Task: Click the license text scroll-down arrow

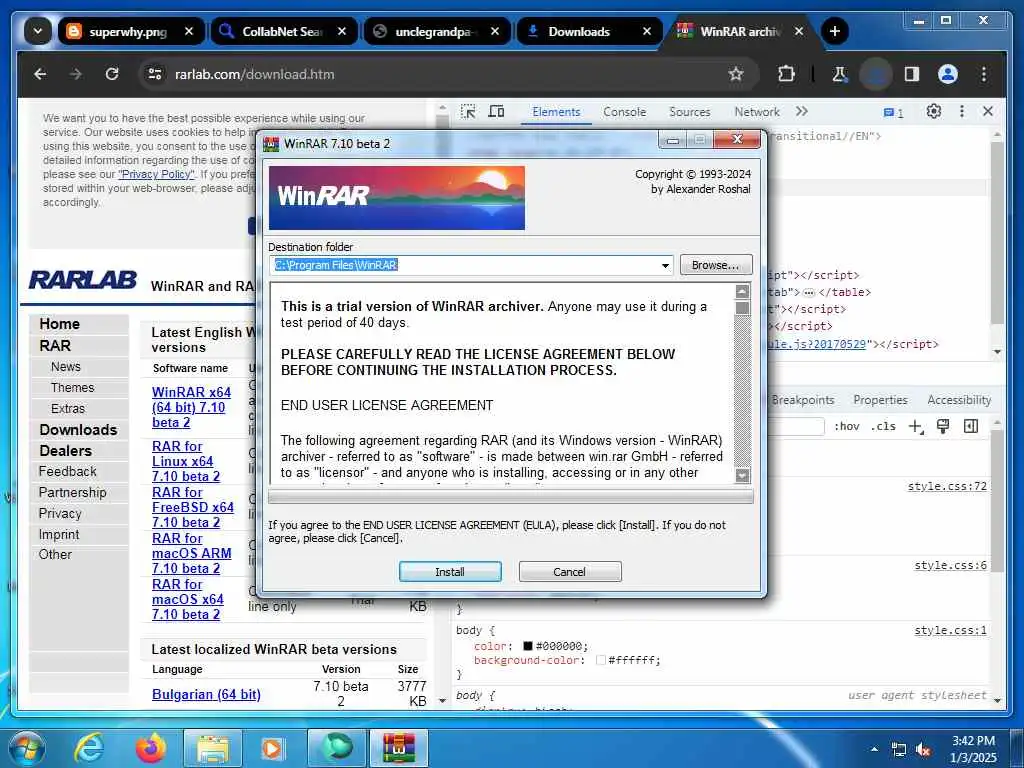Action: pyautogui.click(x=742, y=475)
